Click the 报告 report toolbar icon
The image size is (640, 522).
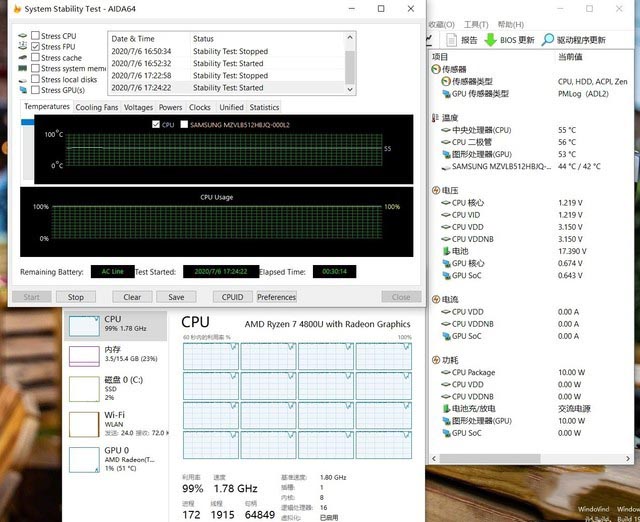click(451, 40)
